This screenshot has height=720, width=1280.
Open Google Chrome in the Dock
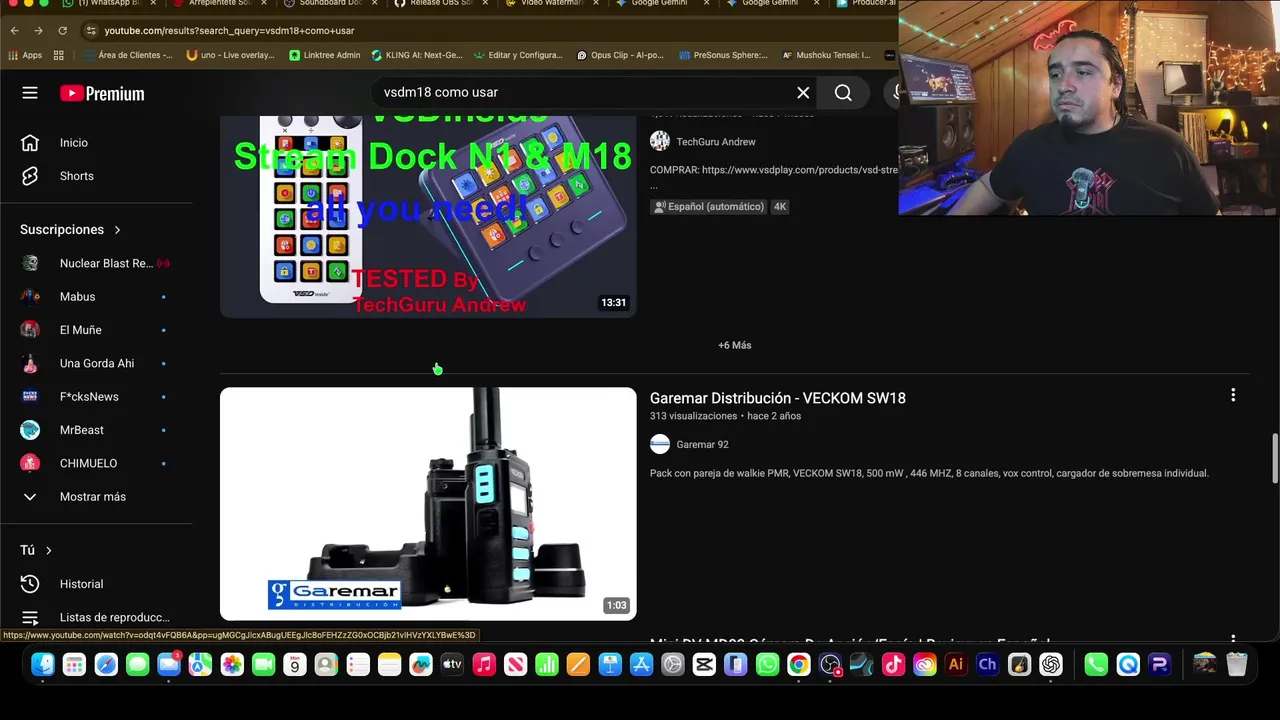pyautogui.click(x=798, y=664)
